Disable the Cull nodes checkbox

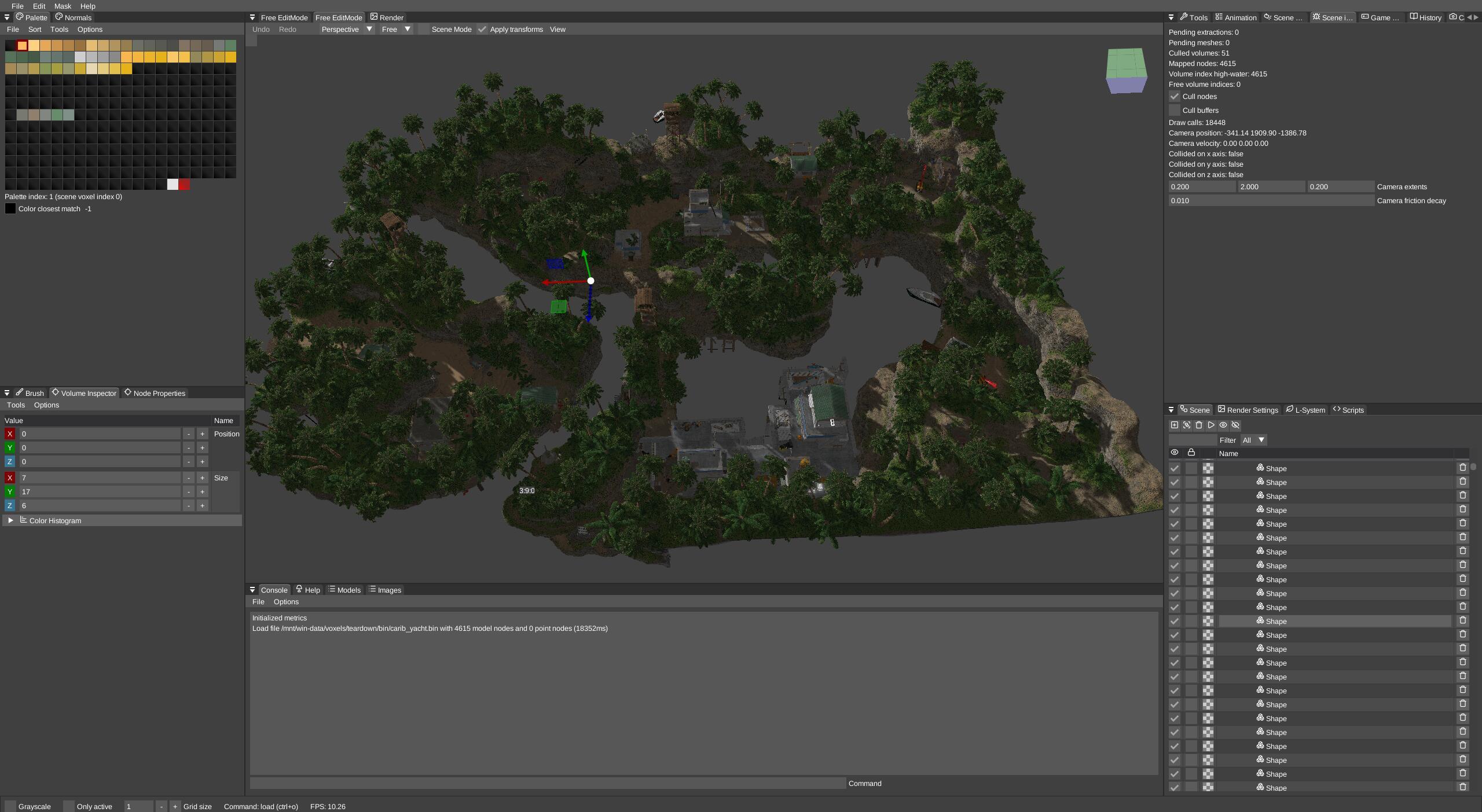1174,96
